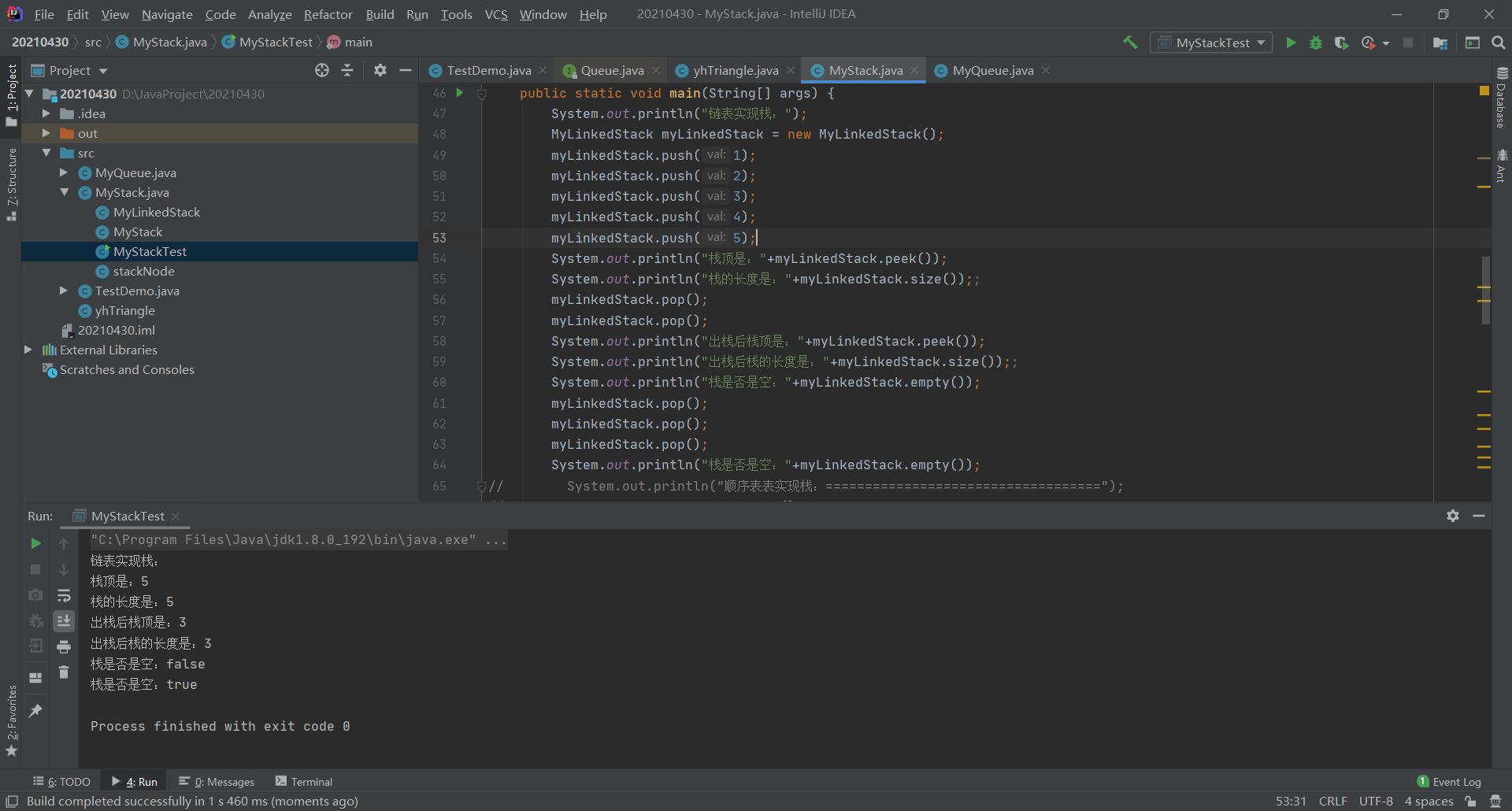
Task: Collapse all in Project panel
Action: coord(347,70)
